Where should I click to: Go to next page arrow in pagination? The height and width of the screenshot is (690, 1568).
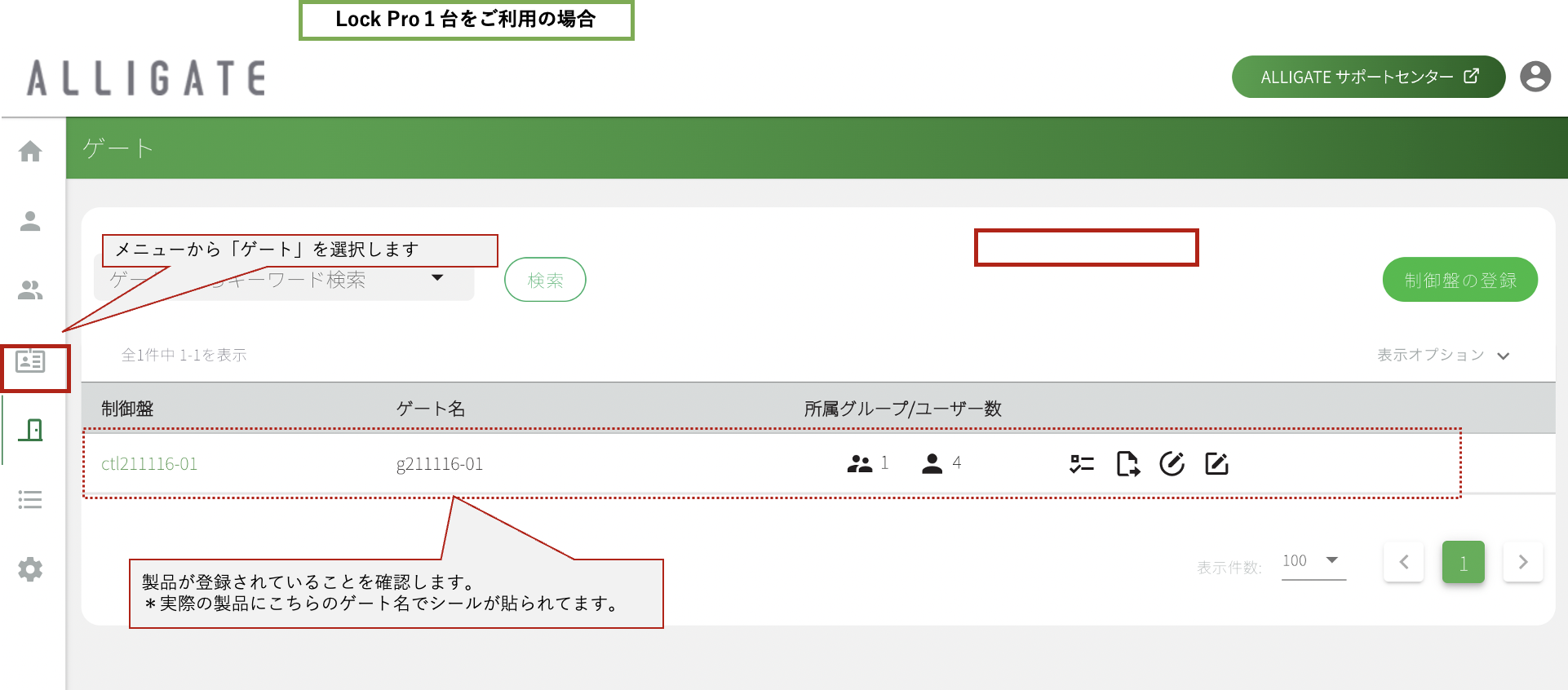click(1523, 562)
